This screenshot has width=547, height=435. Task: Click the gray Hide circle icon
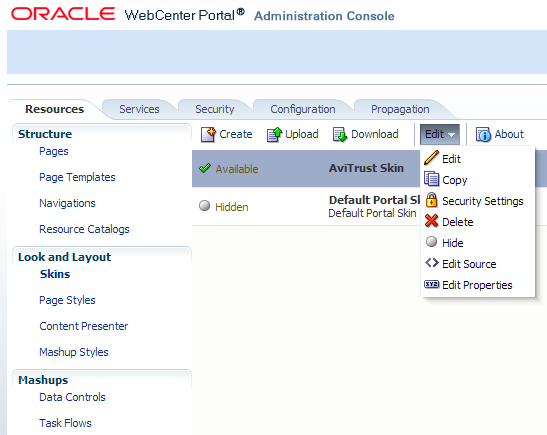[x=432, y=241]
